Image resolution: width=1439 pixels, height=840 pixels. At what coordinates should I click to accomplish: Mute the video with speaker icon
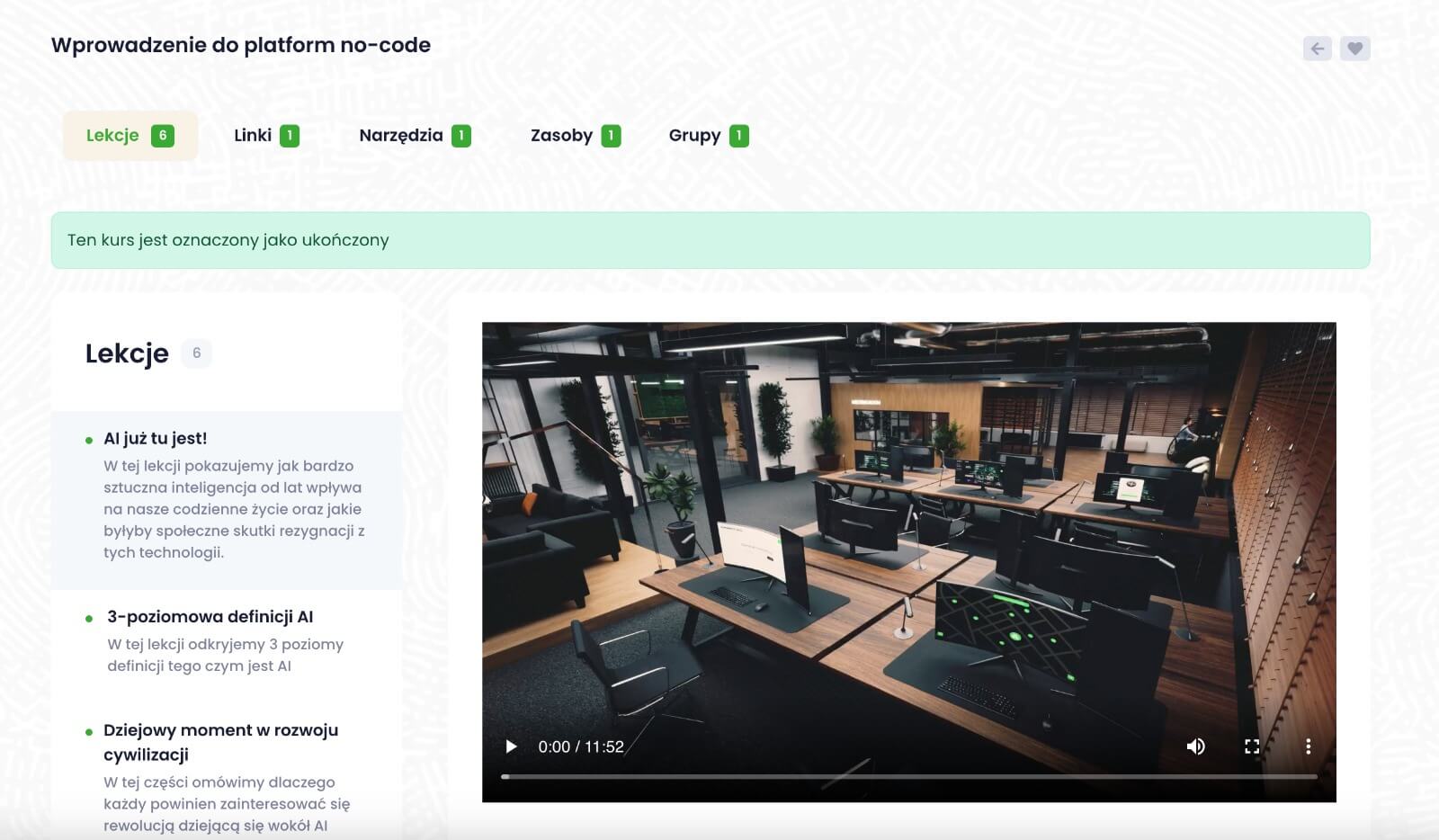pyautogui.click(x=1195, y=746)
